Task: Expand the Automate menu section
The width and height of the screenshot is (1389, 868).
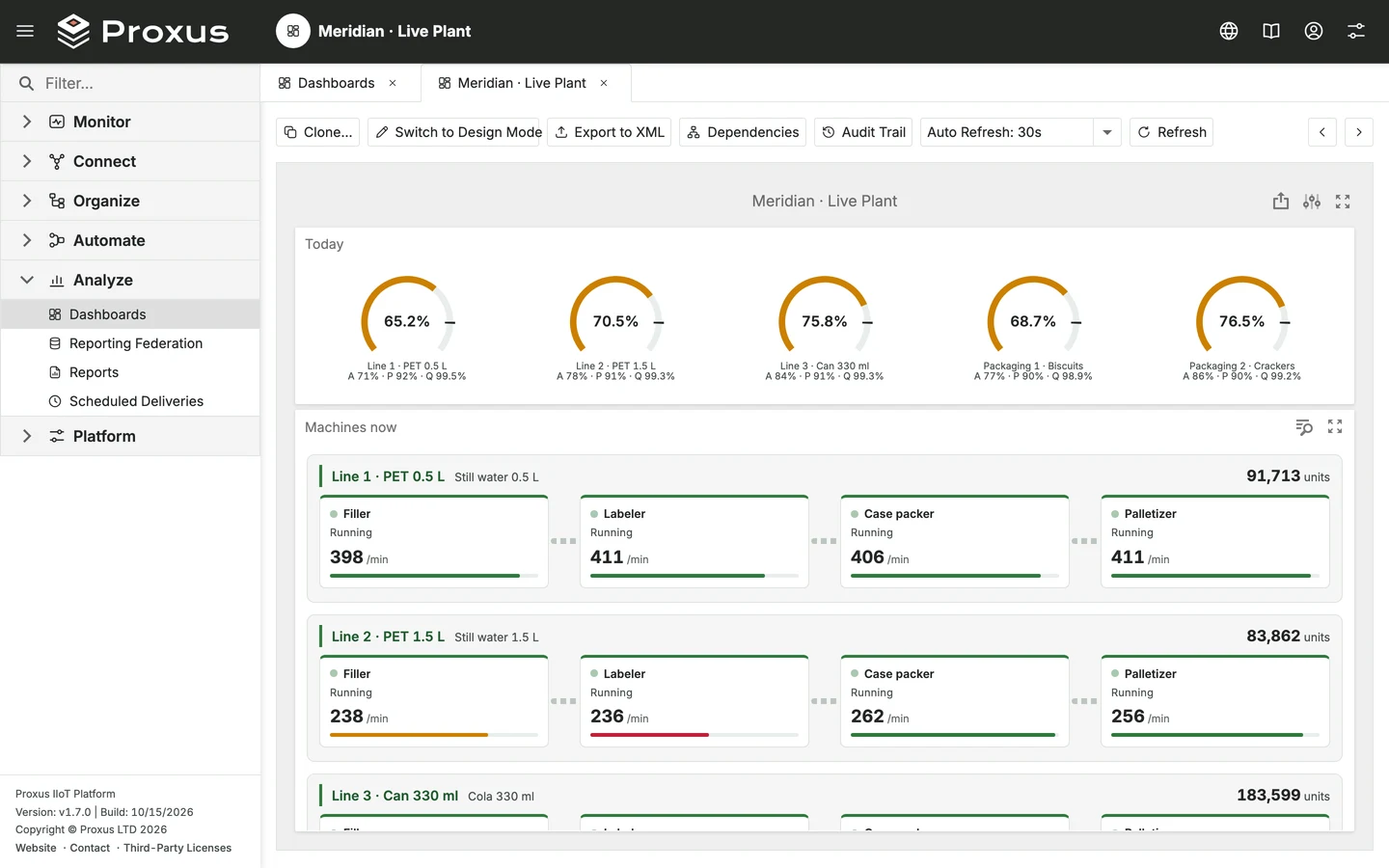Action: pyautogui.click(x=27, y=240)
